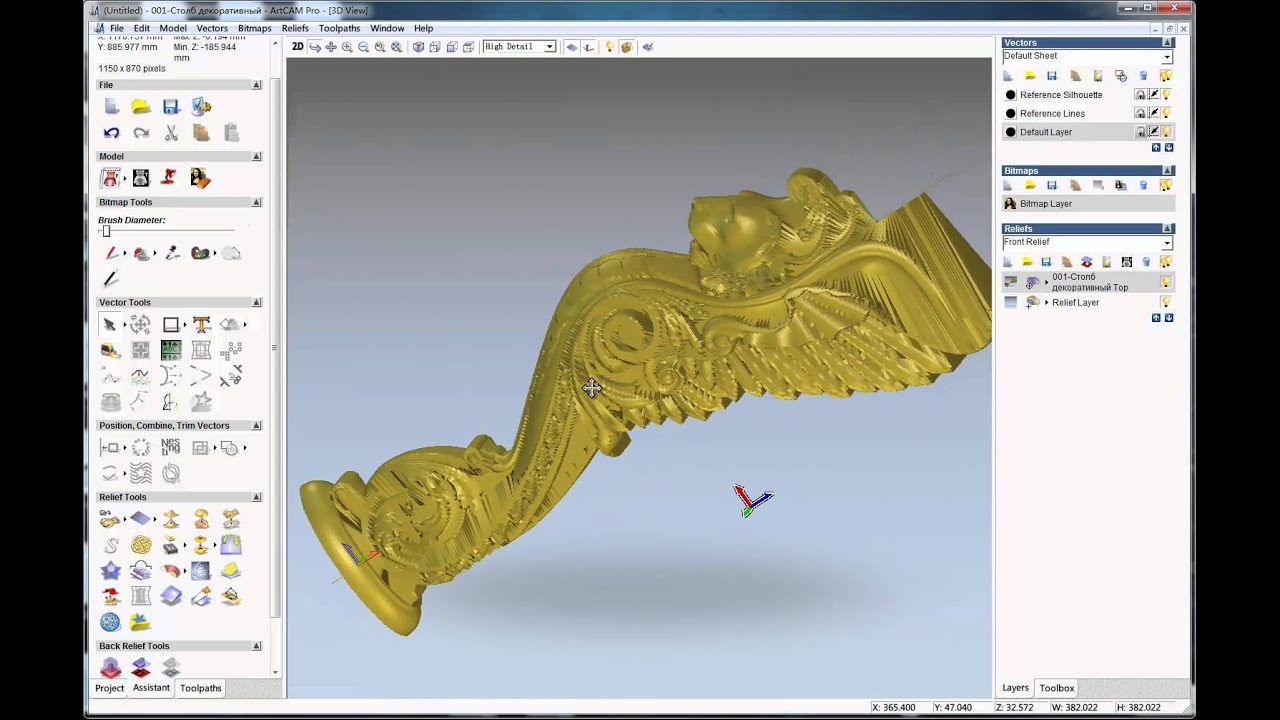Click the star Shape Editor relief tool

point(111,571)
